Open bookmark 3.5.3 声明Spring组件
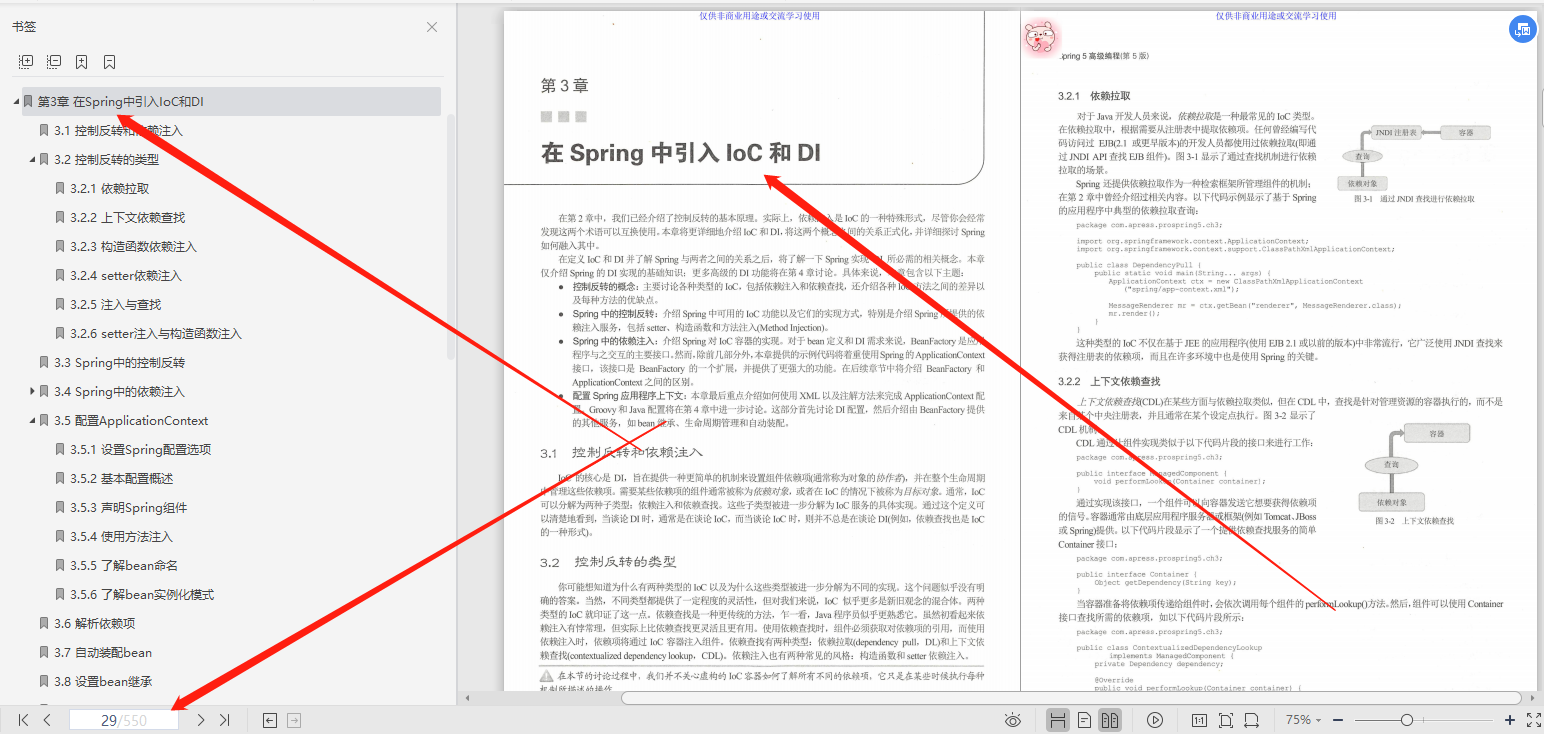1544x734 pixels. coord(128,508)
